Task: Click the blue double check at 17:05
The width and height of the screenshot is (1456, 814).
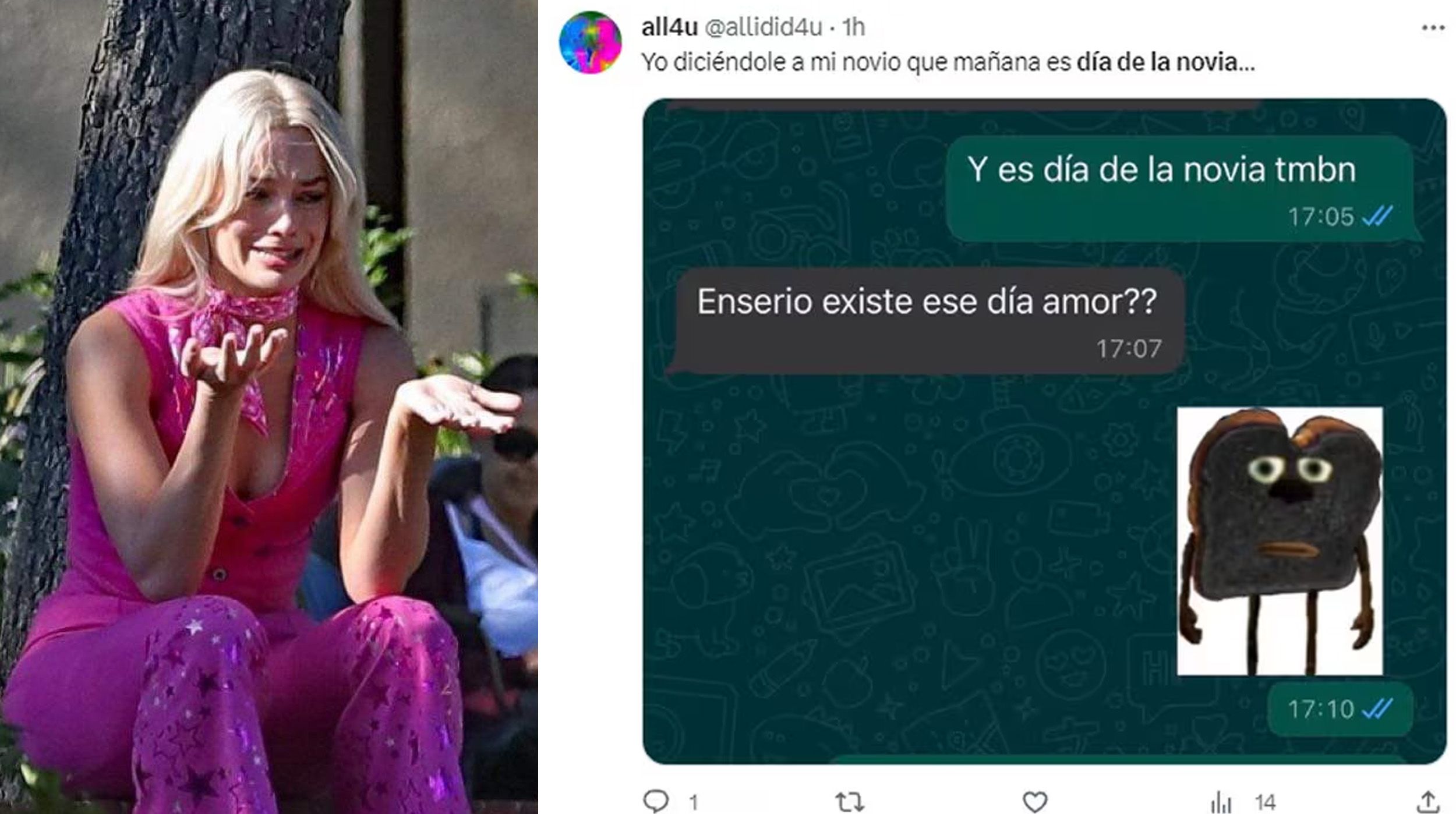Action: [1378, 217]
